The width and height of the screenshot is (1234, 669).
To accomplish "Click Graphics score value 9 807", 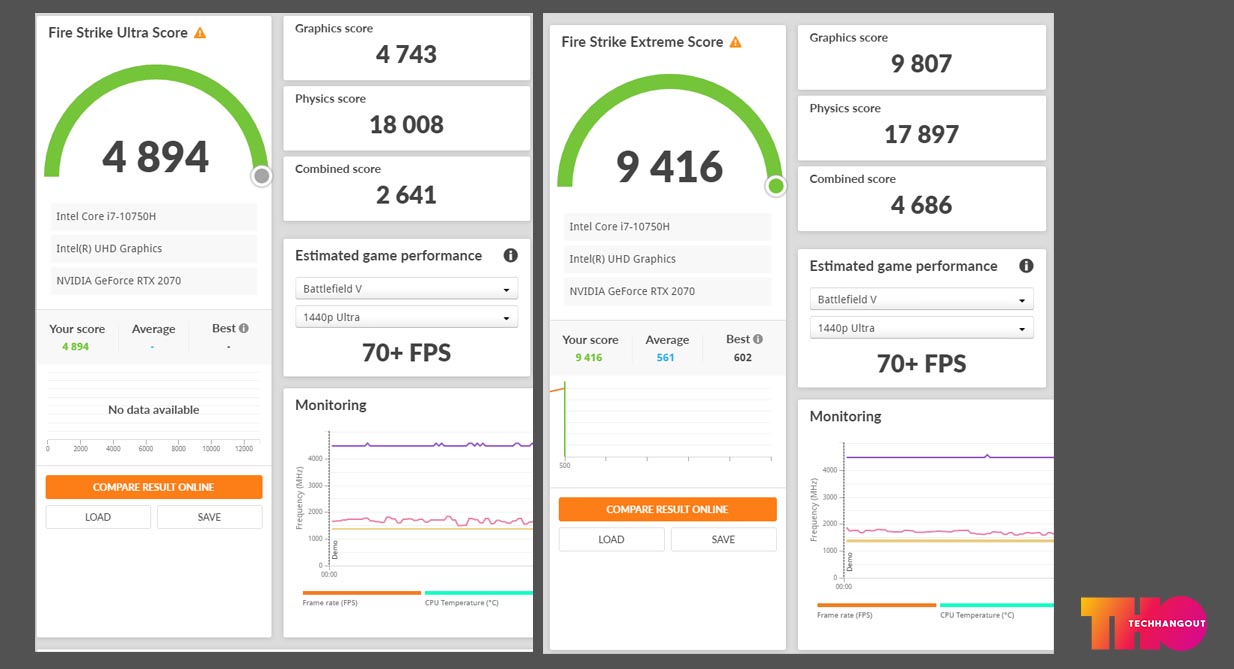I will point(921,64).
